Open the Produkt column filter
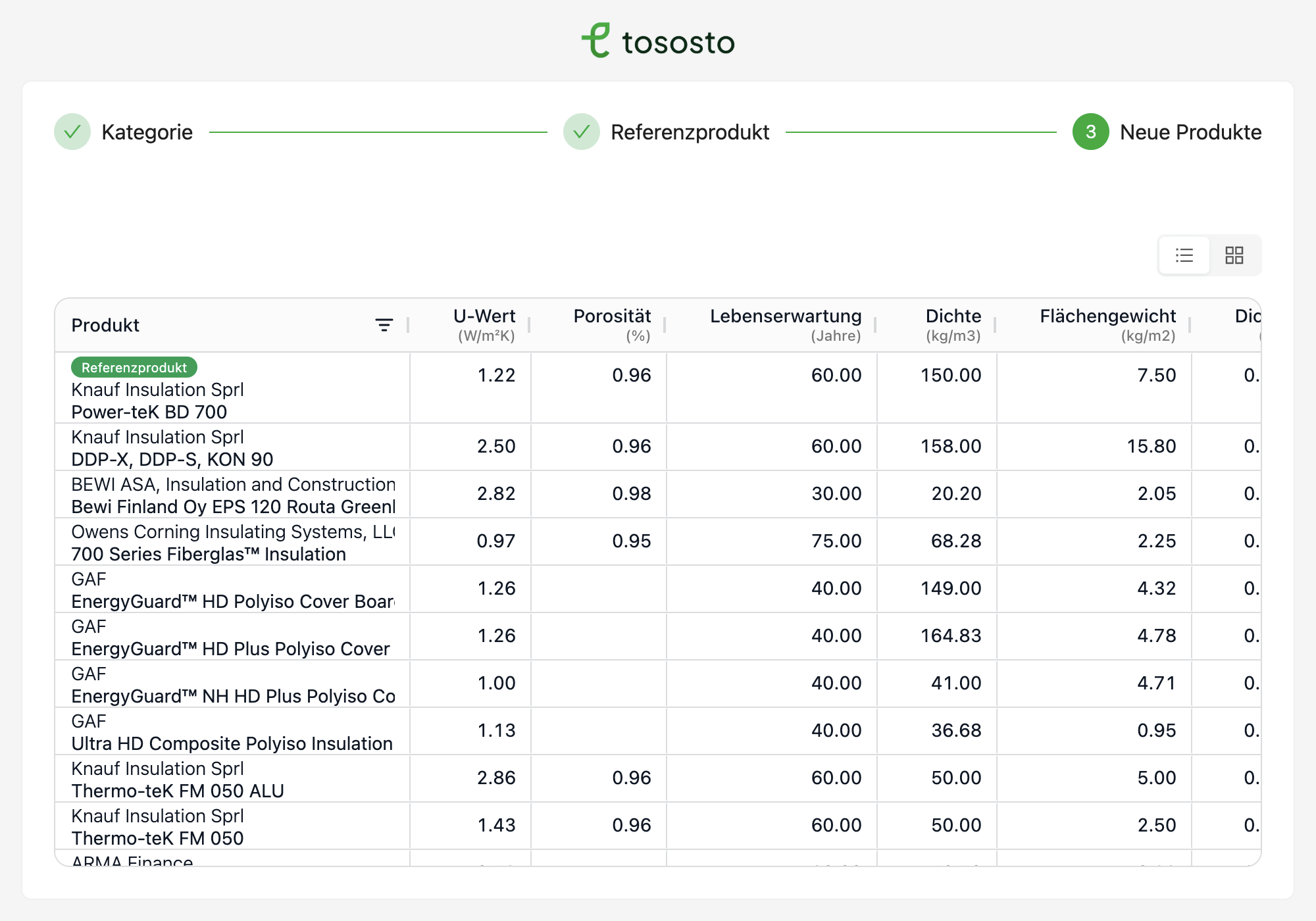 coord(384,325)
